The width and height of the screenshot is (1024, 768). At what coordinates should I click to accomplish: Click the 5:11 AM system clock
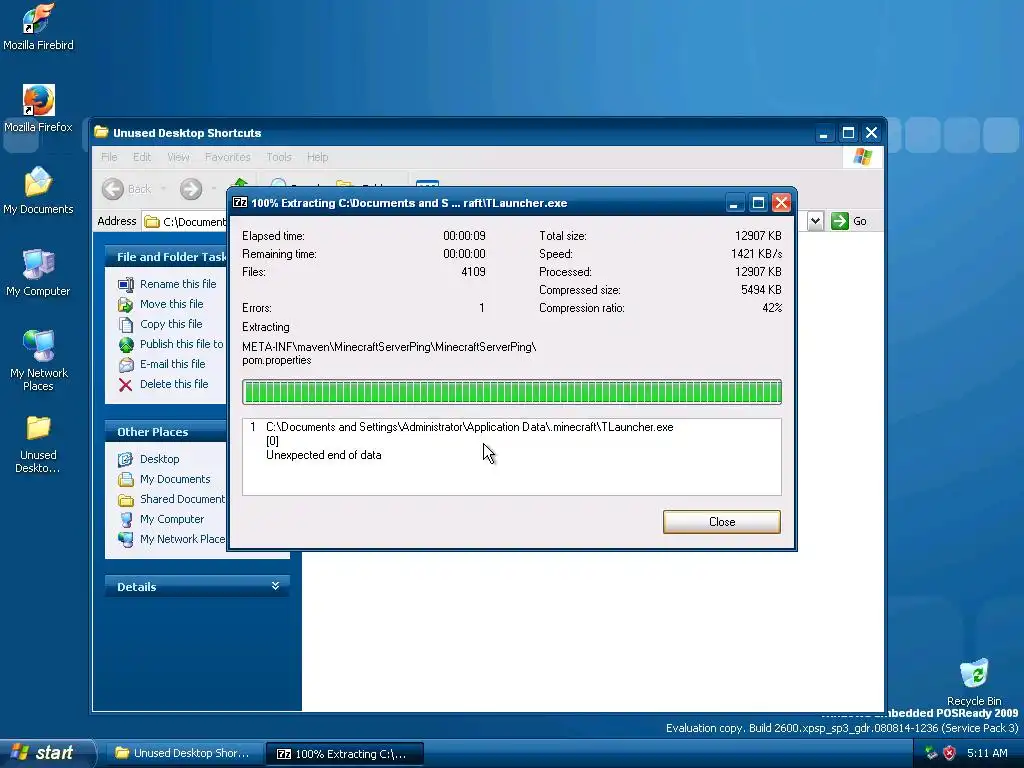pyautogui.click(x=987, y=753)
